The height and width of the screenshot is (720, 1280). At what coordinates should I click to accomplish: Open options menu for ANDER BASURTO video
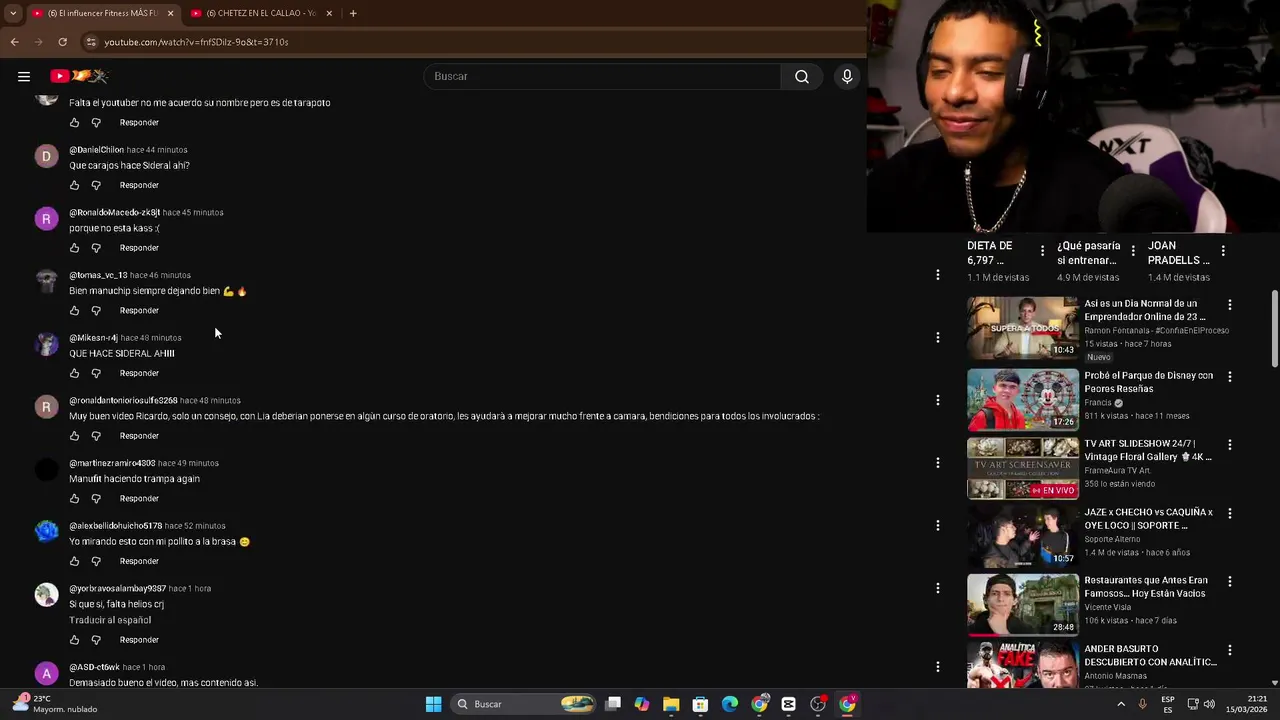(x=1230, y=650)
